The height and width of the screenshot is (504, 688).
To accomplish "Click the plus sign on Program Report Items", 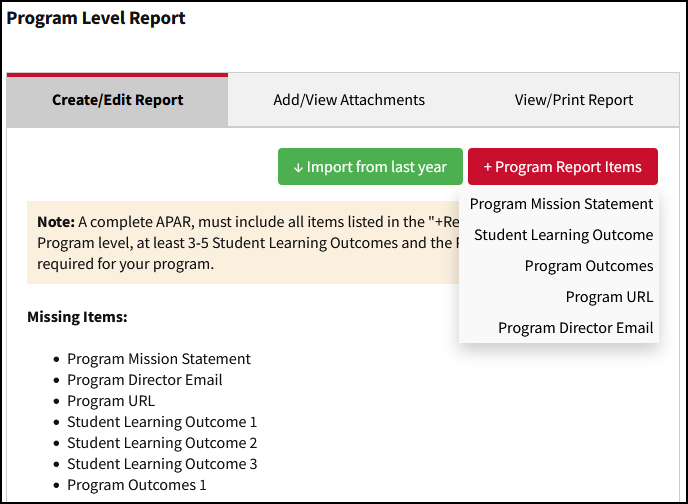I will click(x=488, y=168).
